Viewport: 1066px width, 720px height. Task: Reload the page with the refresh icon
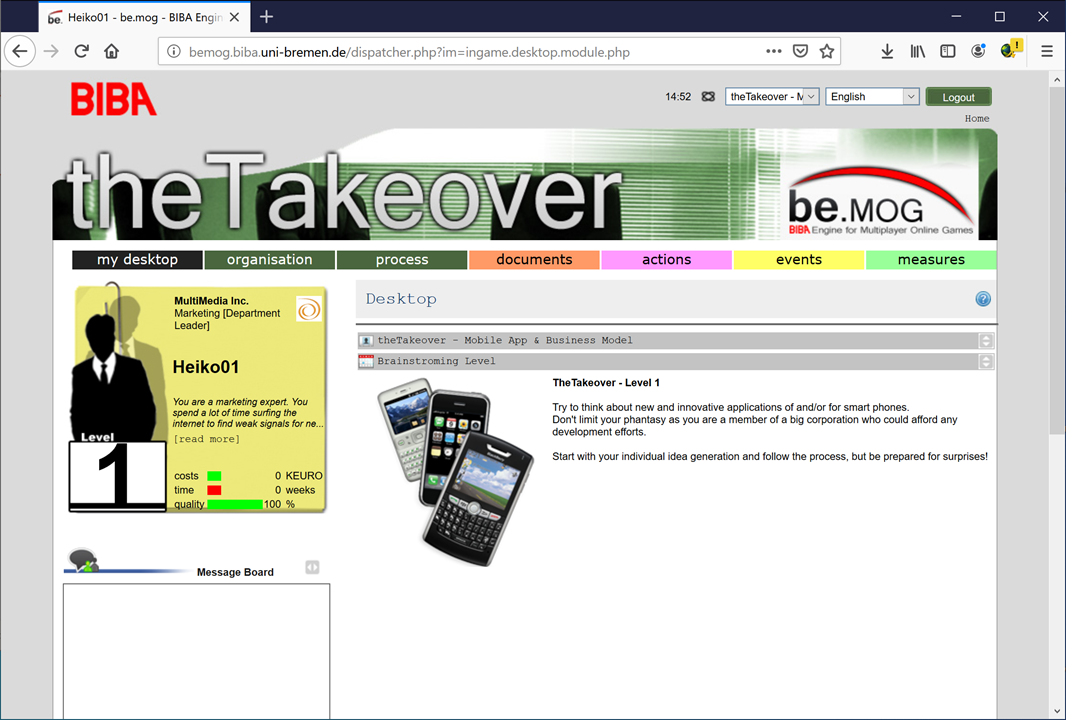click(x=82, y=52)
